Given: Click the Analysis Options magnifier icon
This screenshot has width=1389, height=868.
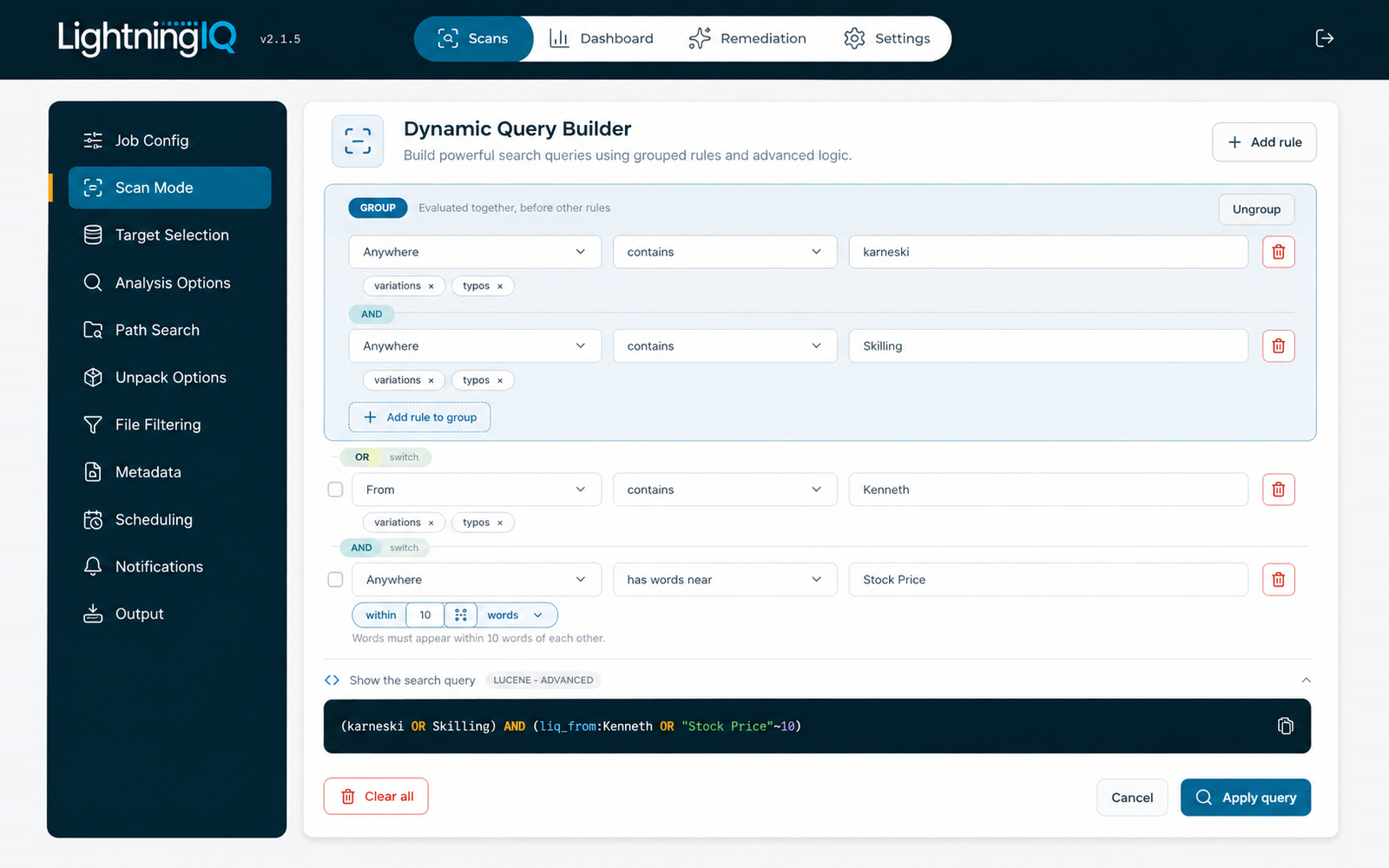Looking at the screenshot, I should click(93, 282).
